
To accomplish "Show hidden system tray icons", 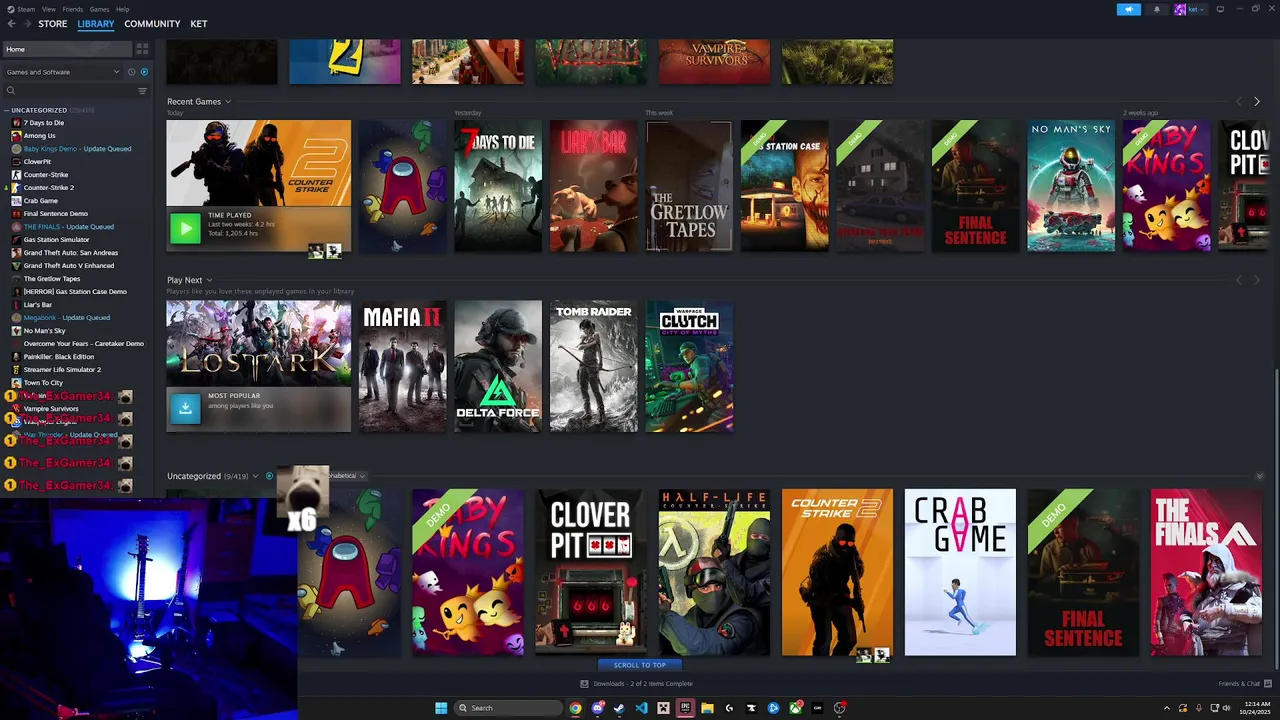I will 1166,708.
